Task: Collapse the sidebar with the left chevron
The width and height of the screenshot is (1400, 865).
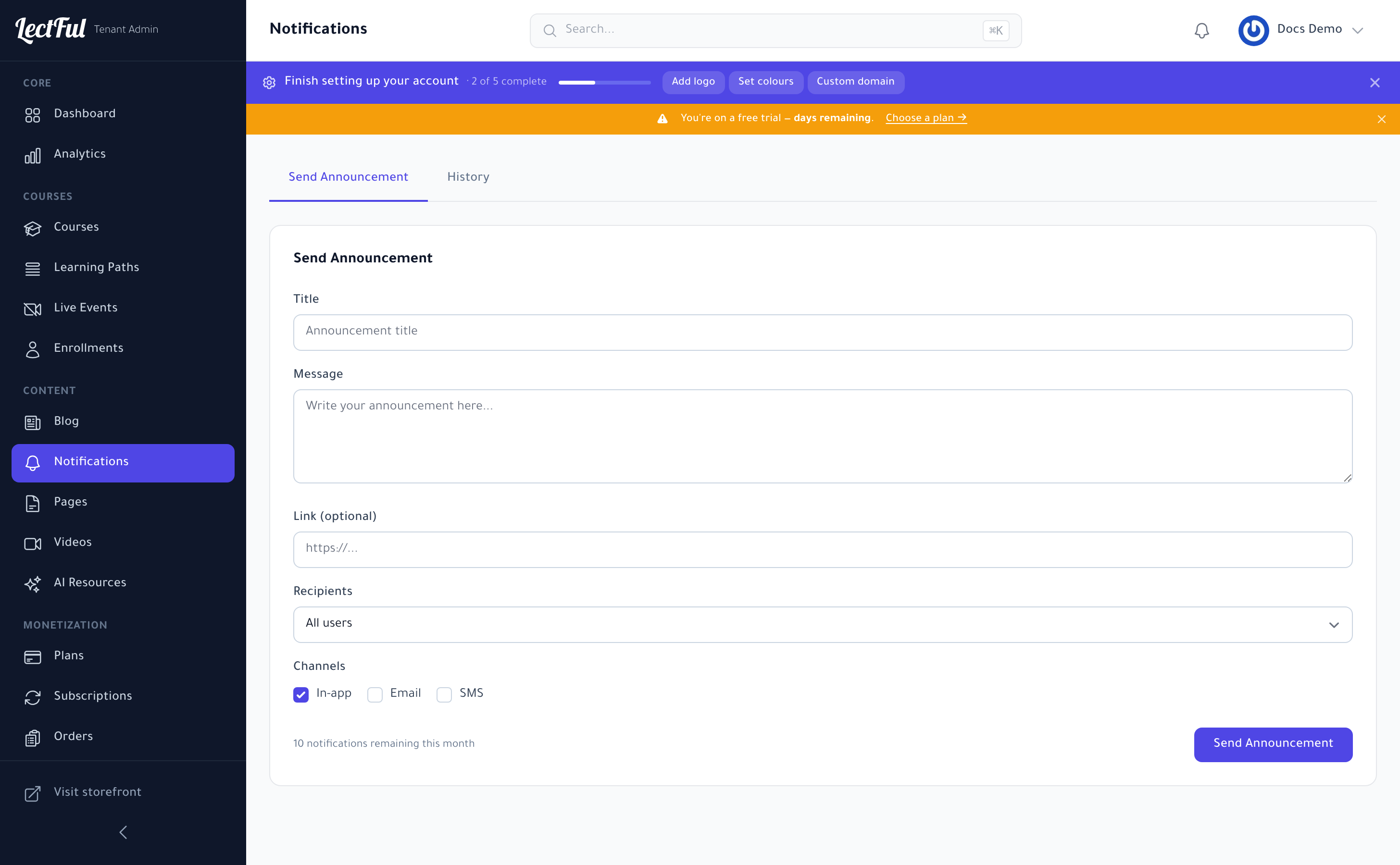Action: point(123,832)
